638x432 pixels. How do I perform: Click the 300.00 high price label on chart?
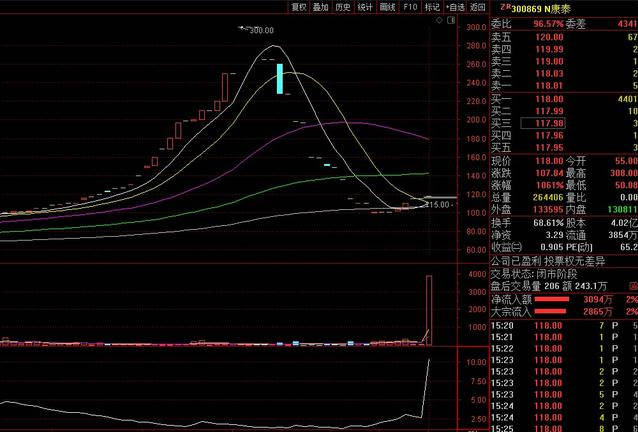[x=262, y=30]
